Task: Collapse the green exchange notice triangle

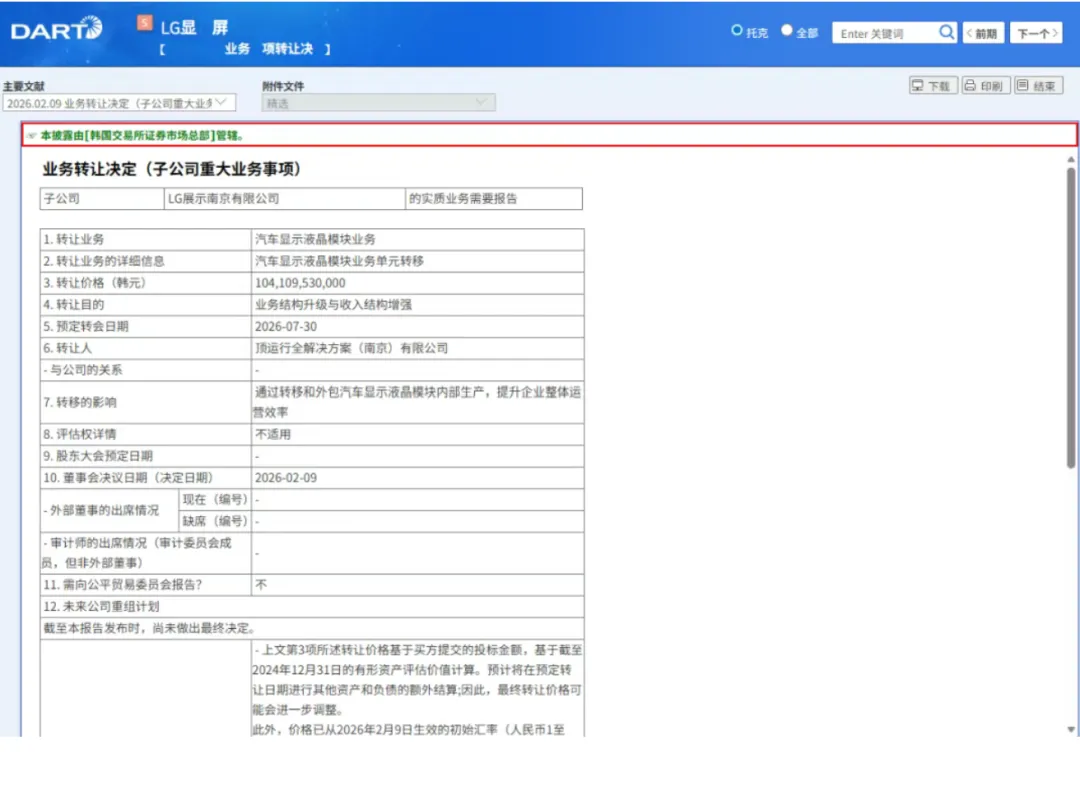Action: [x=32, y=136]
